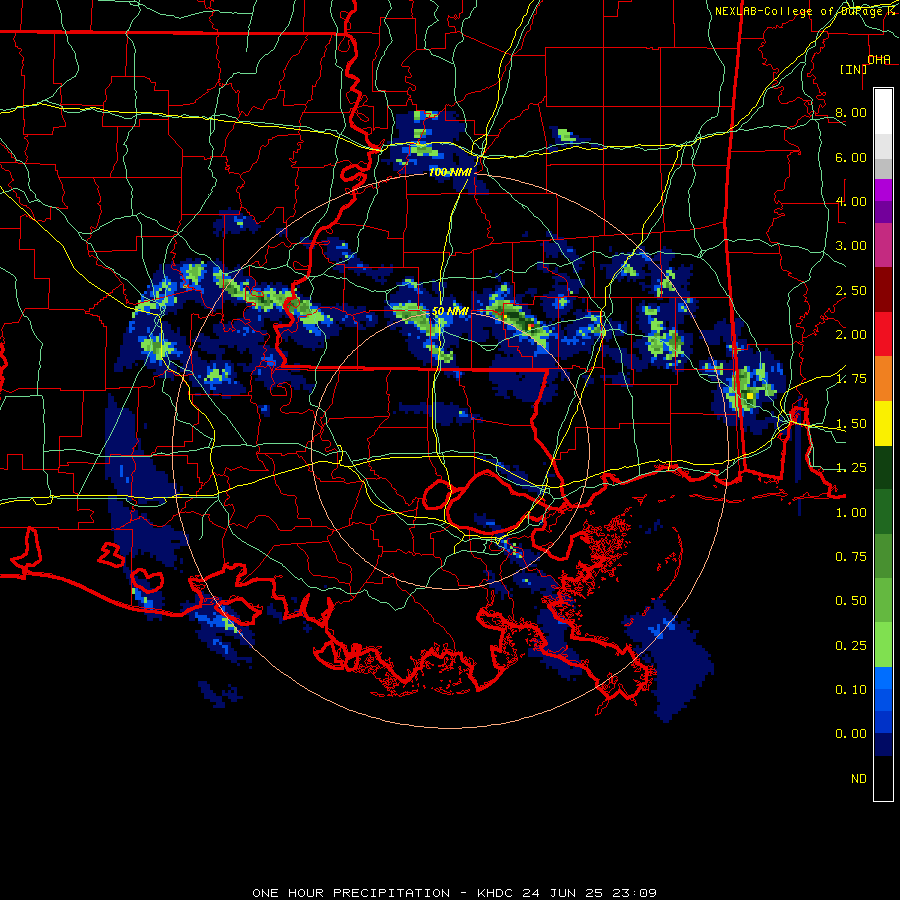Viewport: 900px width, 900px height.
Task: Click the 8.00 legend value
Action: point(851,112)
